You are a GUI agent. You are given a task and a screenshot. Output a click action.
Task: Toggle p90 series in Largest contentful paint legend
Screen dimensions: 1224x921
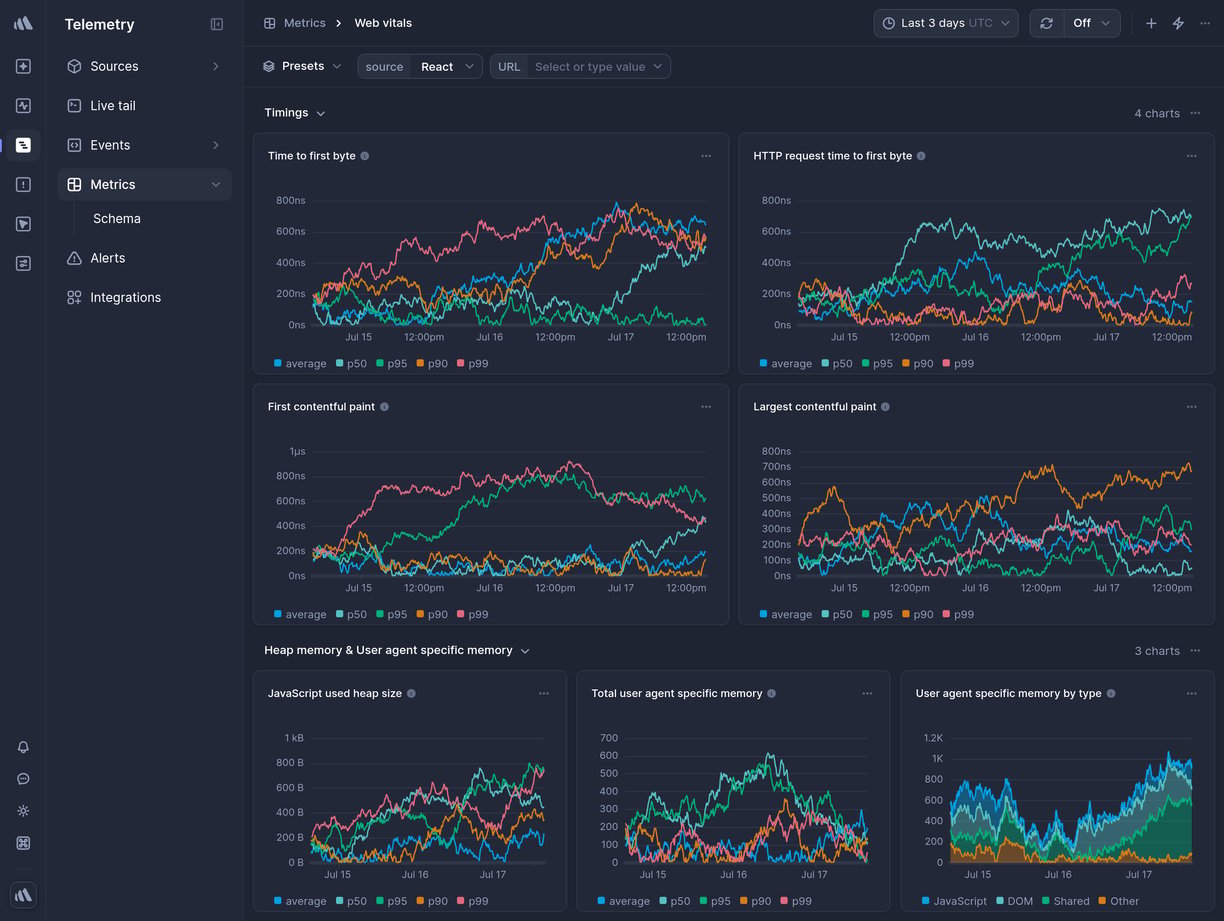tap(917, 615)
